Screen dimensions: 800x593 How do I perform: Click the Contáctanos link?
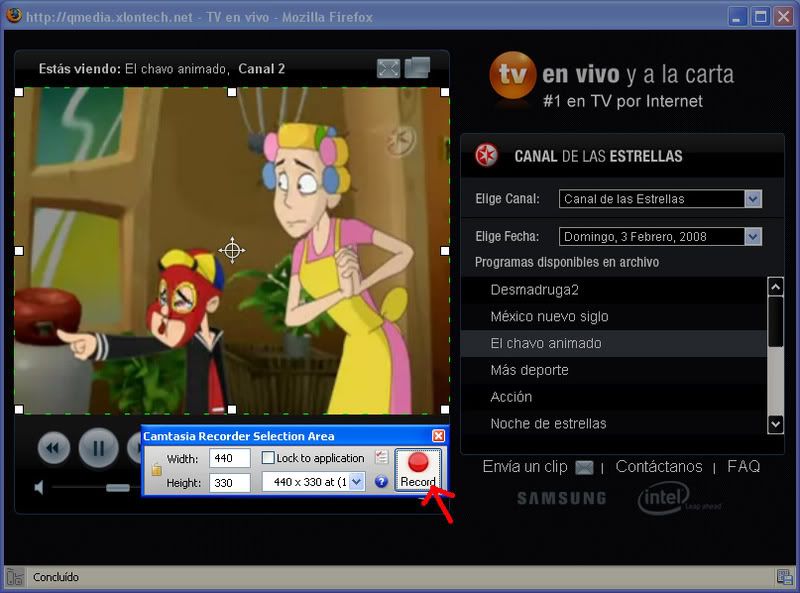click(659, 467)
